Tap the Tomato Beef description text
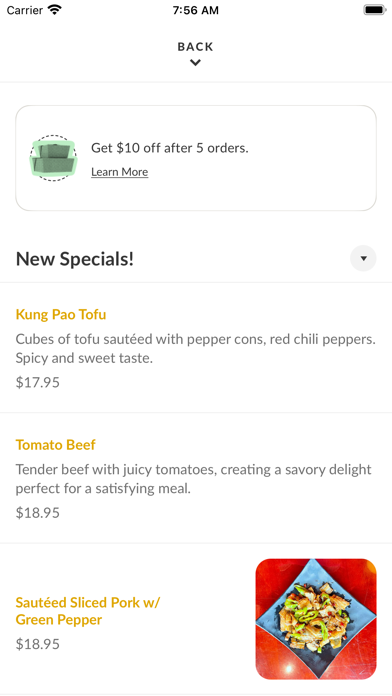The height and width of the screenshot is (696, 392). click(x=194, y=479)
